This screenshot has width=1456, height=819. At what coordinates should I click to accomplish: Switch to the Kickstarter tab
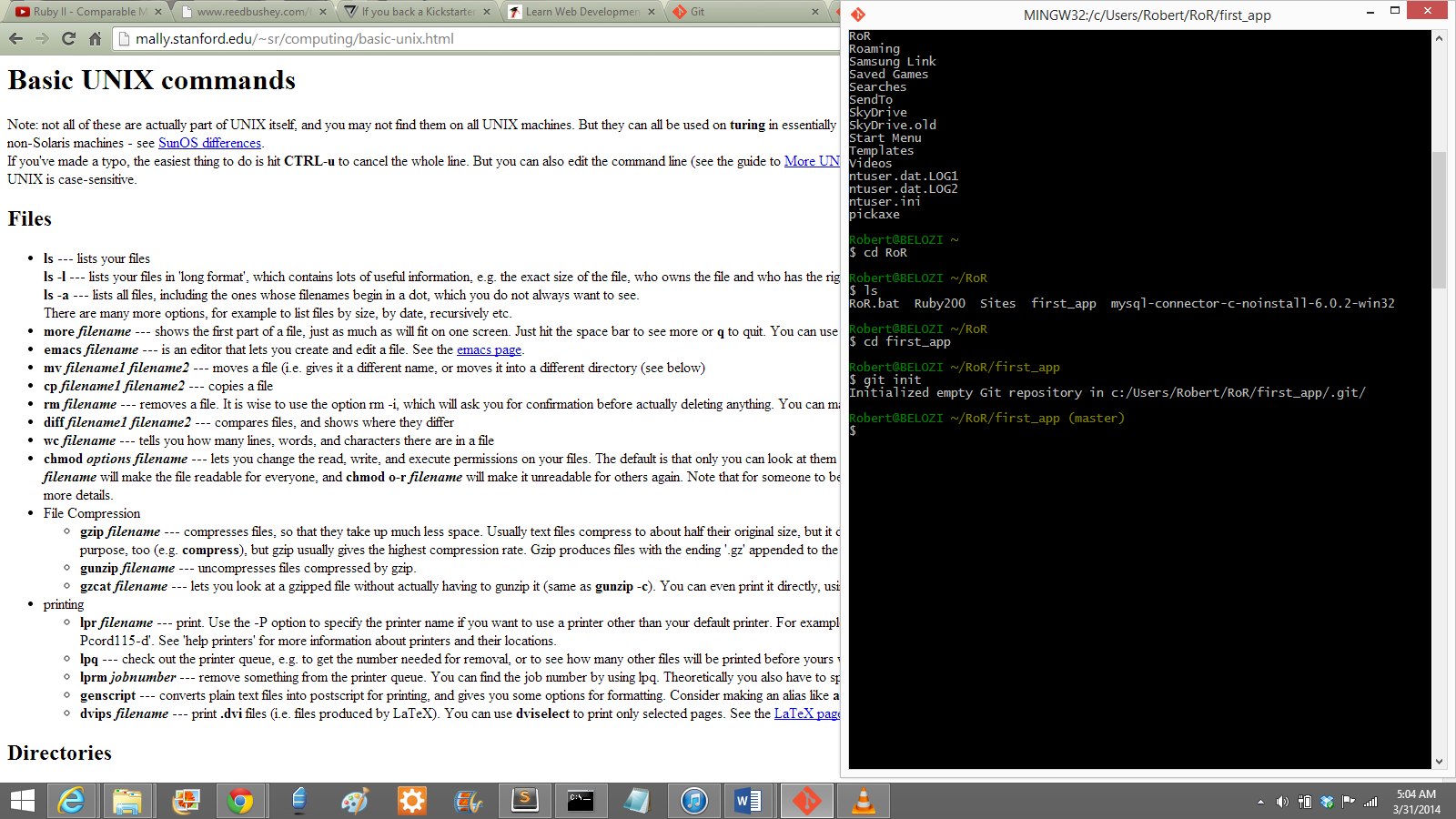417,12
